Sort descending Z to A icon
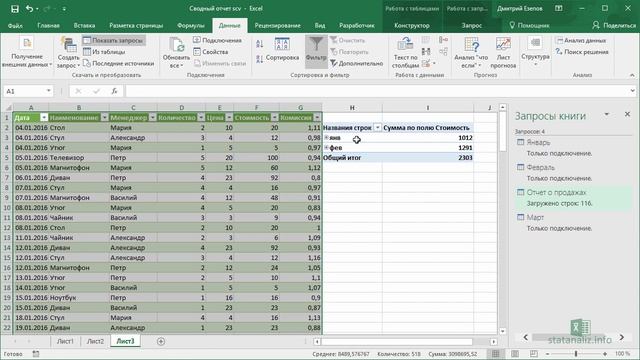This screenshot has width=640, height=360. pos(260,59)
